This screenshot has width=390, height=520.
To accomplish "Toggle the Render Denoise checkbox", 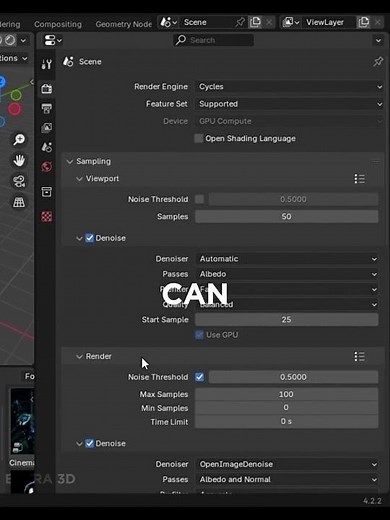I will pos(89,443).
